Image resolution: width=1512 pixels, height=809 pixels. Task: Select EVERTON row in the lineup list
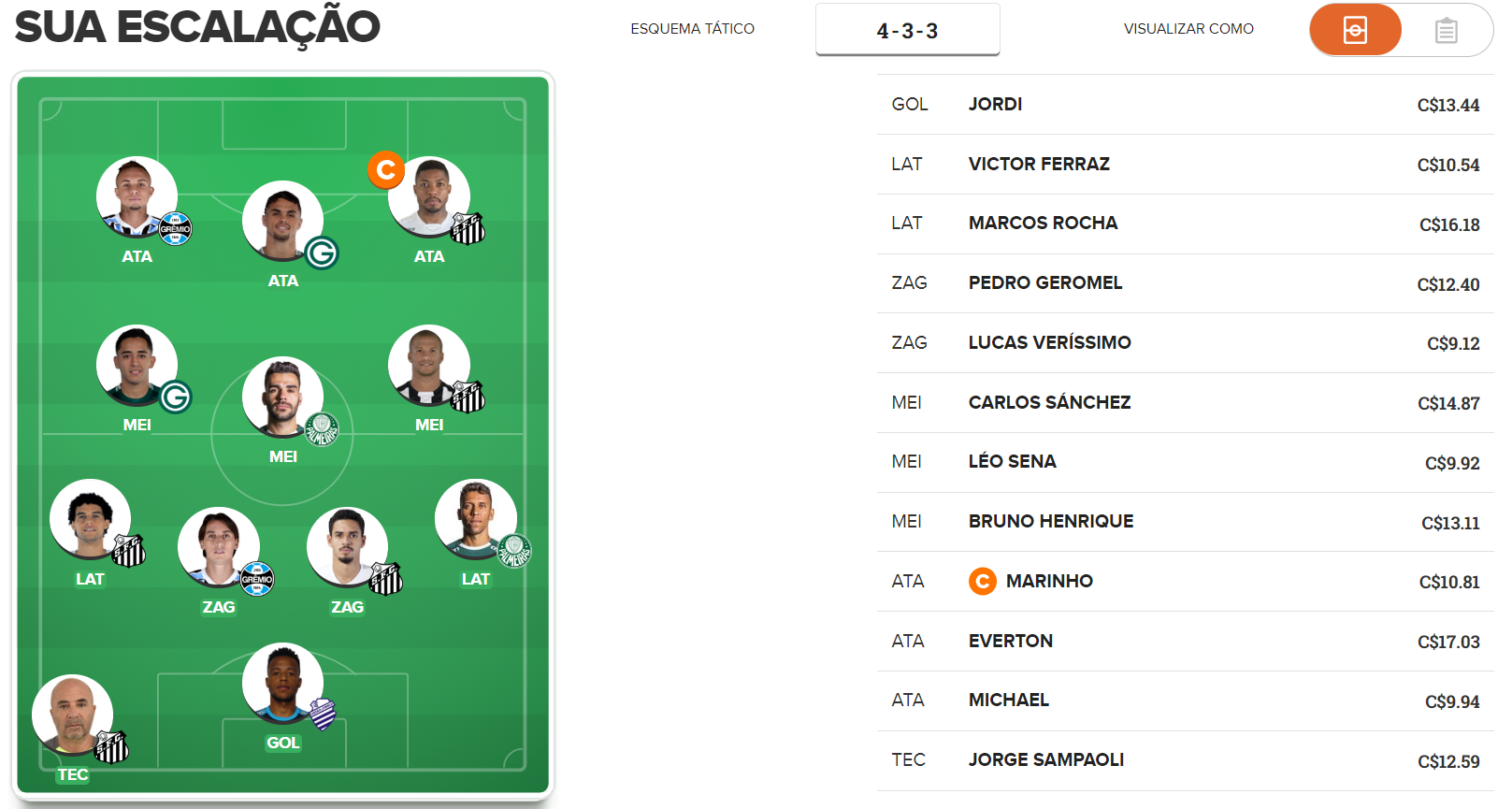1185,642
